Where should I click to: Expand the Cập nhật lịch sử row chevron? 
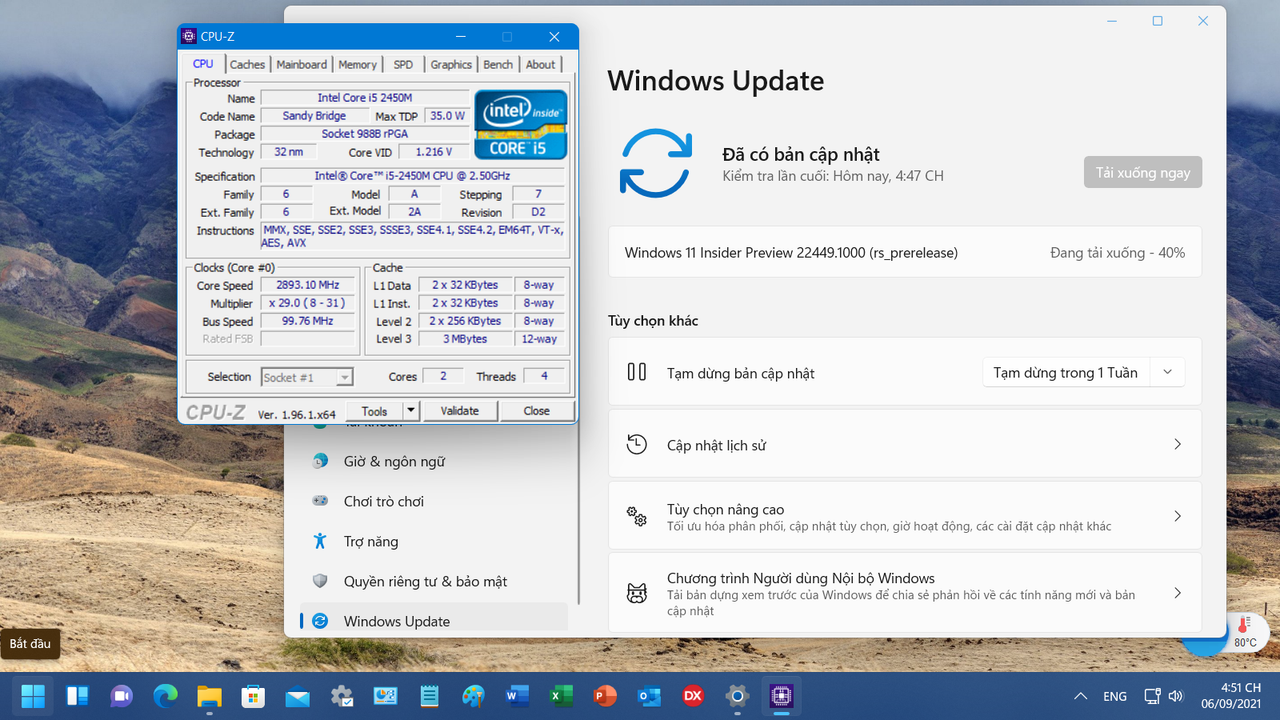click(x=1177, y=444)
